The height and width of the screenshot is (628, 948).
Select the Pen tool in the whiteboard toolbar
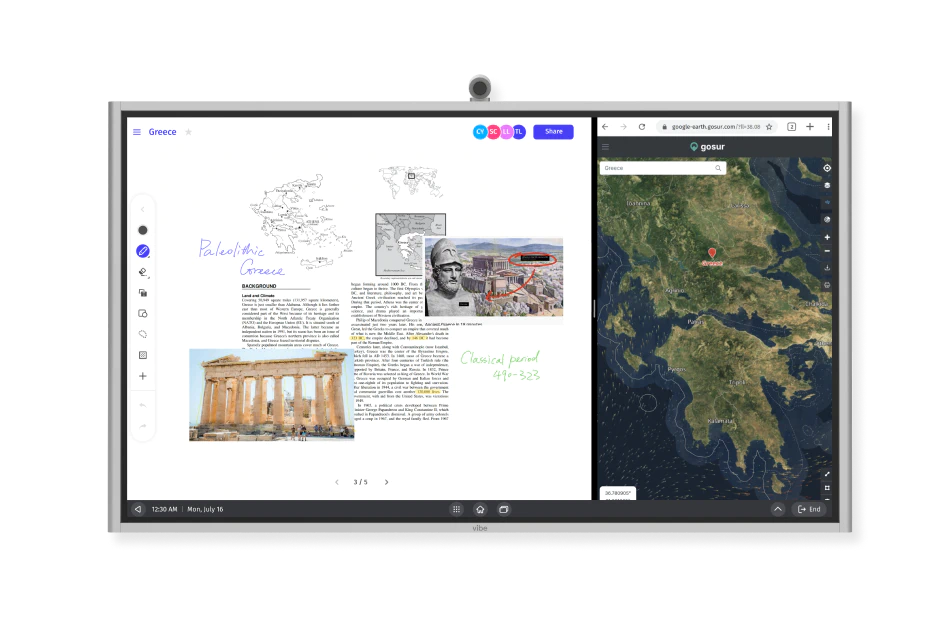click(142, 251)
